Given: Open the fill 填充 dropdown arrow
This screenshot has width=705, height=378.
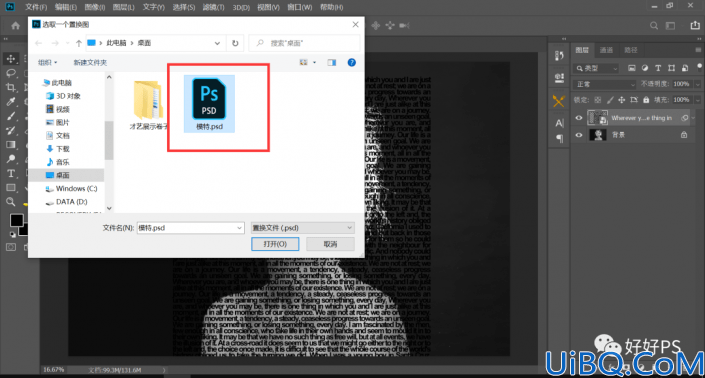Looking at the screenshot, I should (x=697, y=100).
